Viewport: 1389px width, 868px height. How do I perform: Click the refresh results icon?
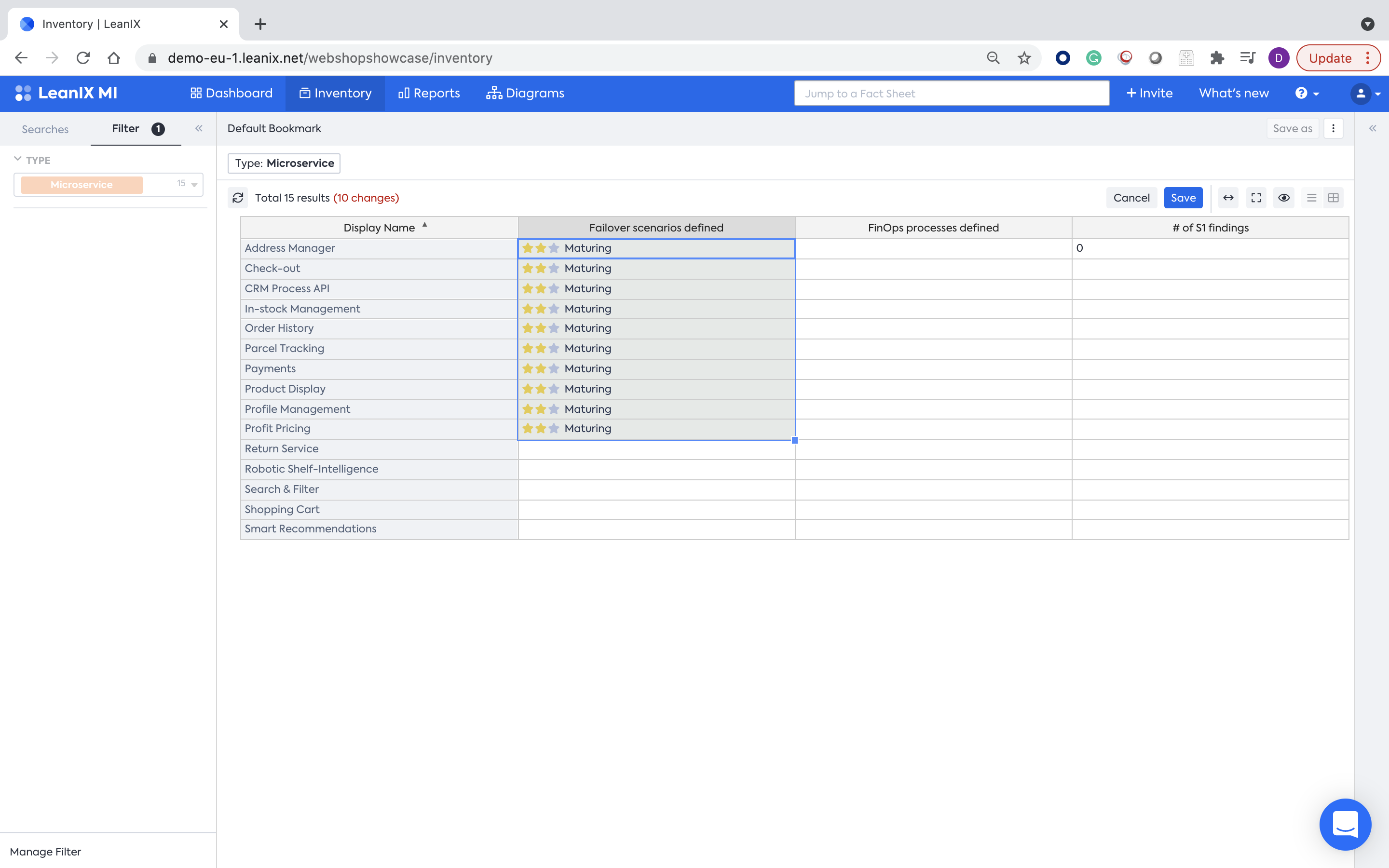point(238,198)
